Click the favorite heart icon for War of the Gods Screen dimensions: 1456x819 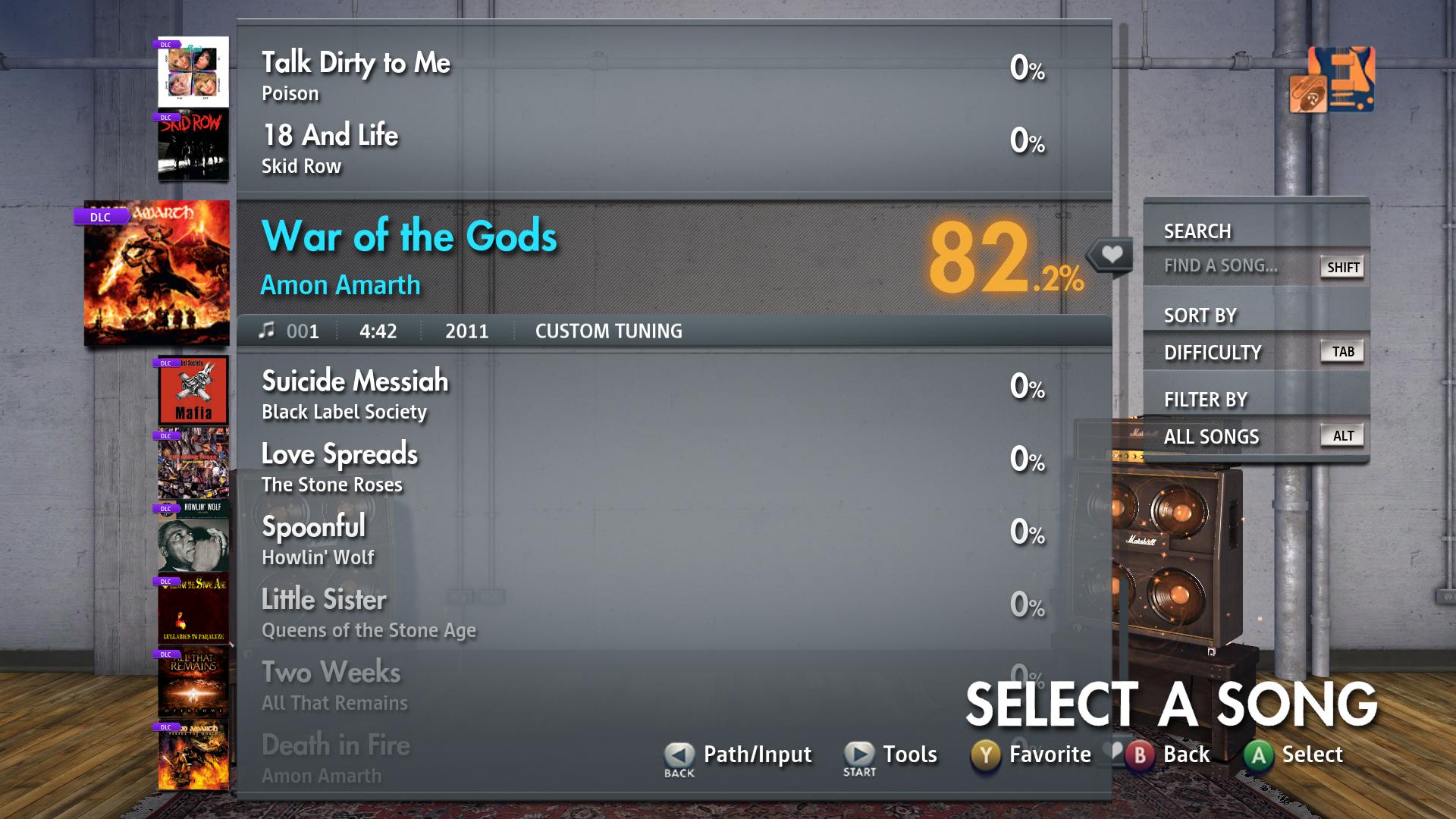pyautogui.click(x=1113, y=255)
